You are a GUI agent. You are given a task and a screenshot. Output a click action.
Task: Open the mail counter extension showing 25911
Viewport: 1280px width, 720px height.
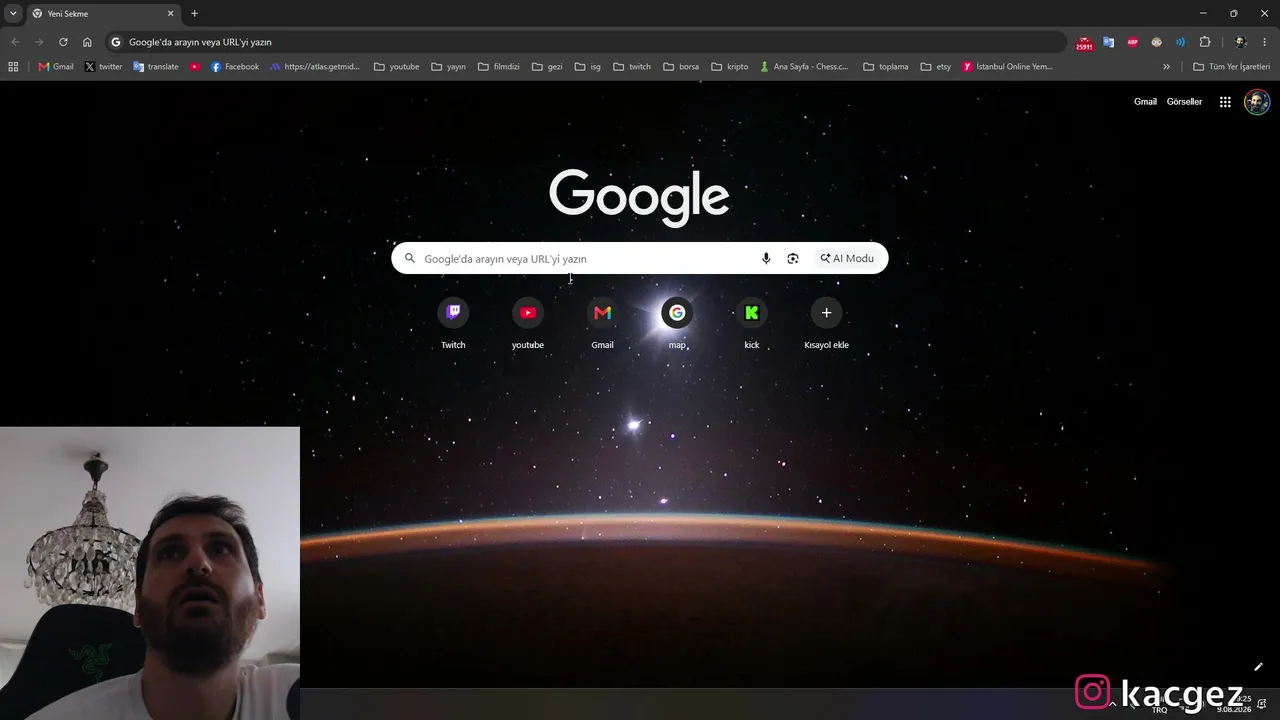(x=1085, y=43)
